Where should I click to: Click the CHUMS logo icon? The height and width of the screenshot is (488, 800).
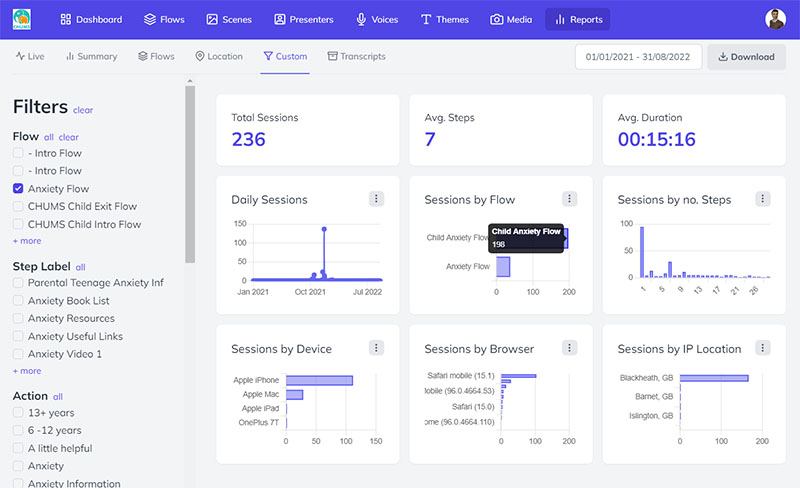click(22, 19)
